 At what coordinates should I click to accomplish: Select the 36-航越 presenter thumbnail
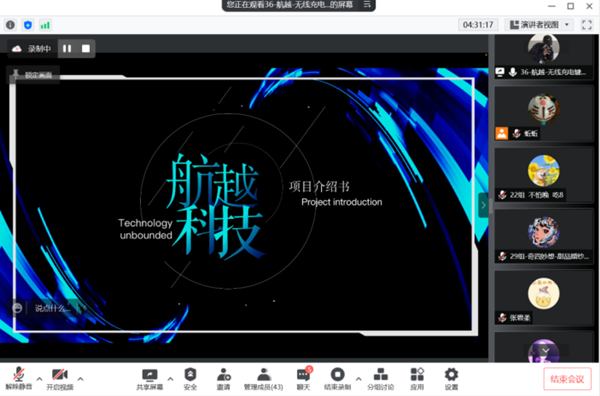(x=543, y=57)
